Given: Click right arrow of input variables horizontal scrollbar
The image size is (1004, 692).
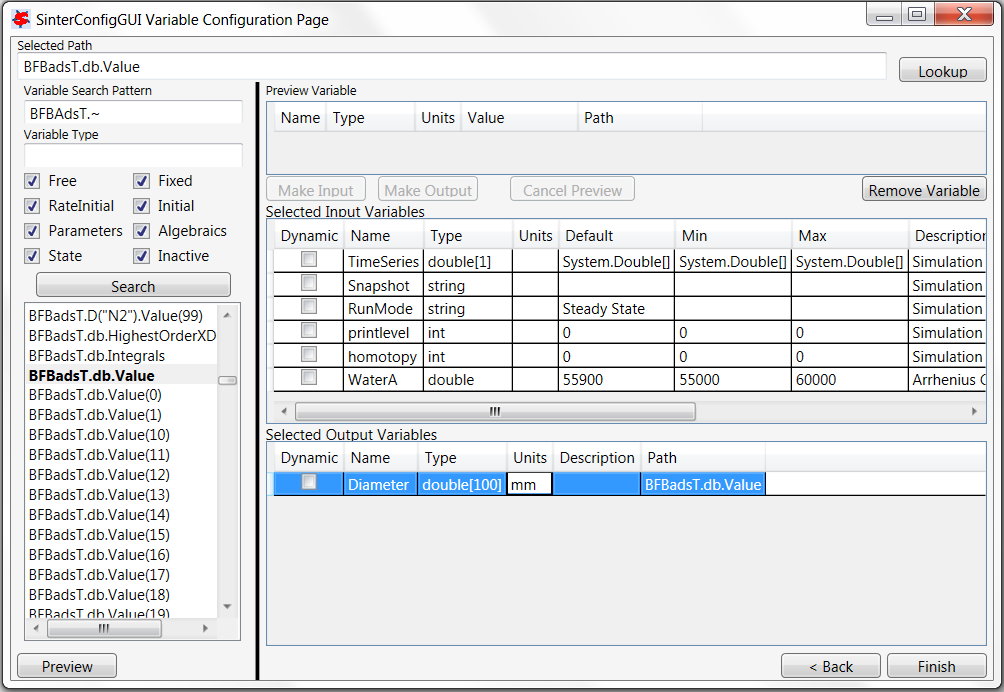Looking at the screenshot, I should pyautogui.click(x=975, y=411).
